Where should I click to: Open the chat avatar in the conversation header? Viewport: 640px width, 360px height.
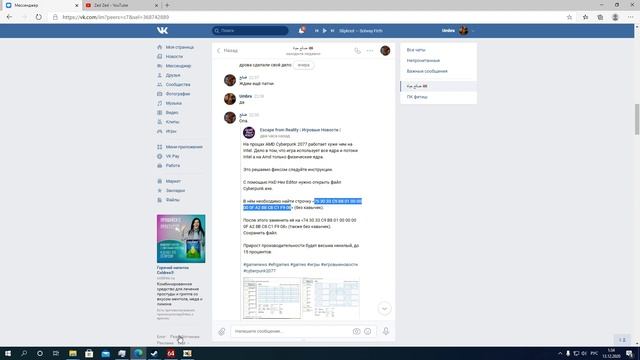pos(385,51)
